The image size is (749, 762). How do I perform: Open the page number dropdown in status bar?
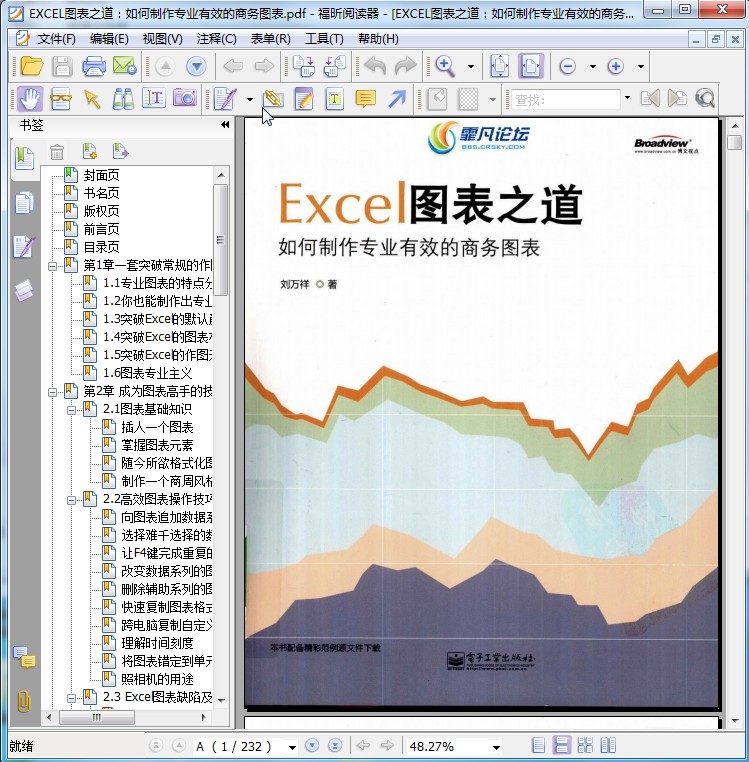click(292, 747)
